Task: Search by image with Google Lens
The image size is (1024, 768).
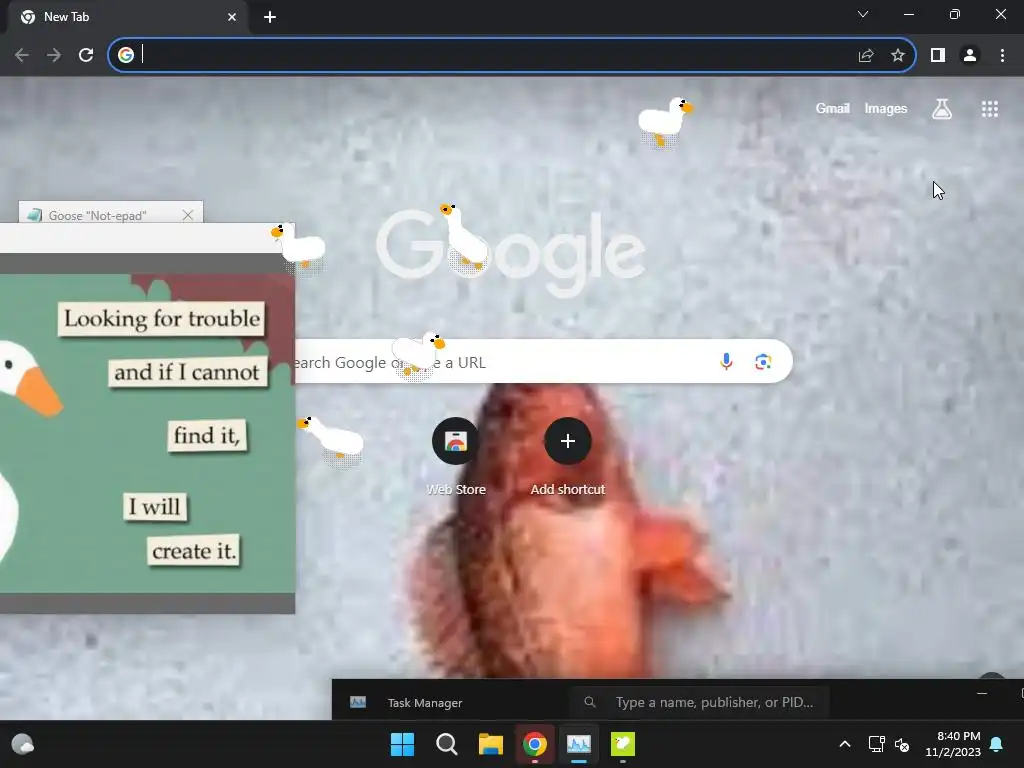Action: coord(763,362)
